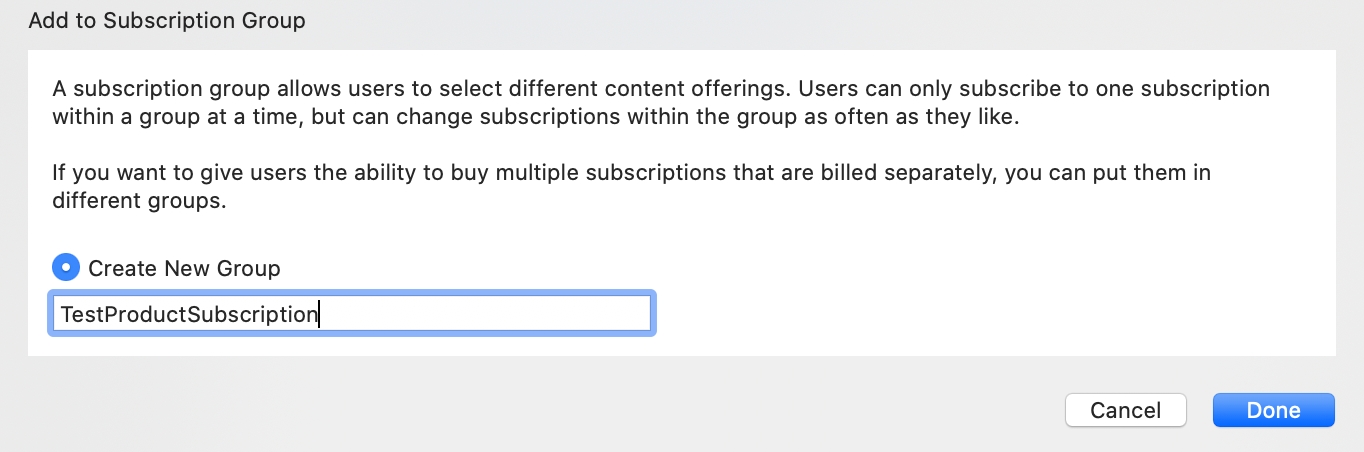Click the paragraph starting "A subscription group allows"
The width and height of the screenshot is (1364, 452).
pos(660,102)
